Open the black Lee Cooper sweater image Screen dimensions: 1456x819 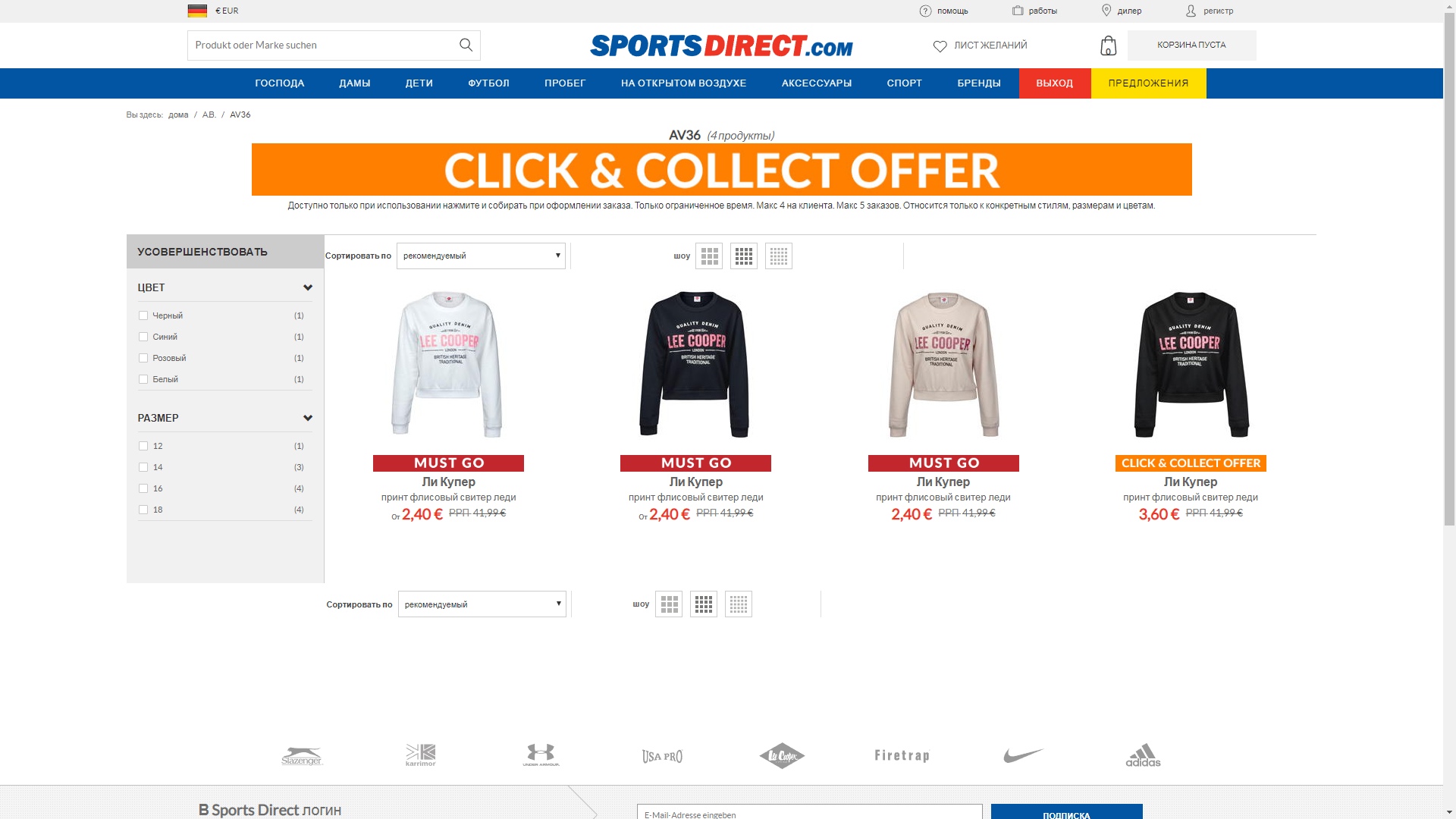pyautogui.click(x=1191, y=365)
